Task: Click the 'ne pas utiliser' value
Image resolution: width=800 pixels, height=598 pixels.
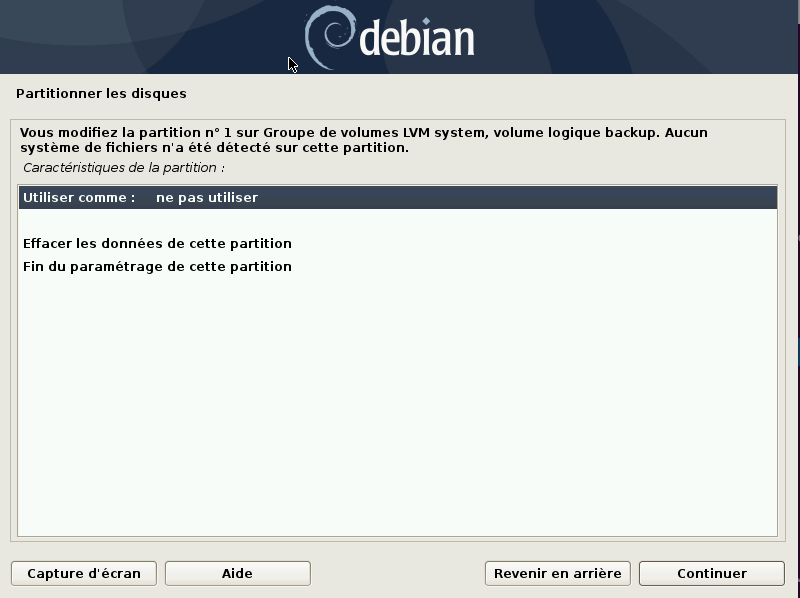Action: 207,198
